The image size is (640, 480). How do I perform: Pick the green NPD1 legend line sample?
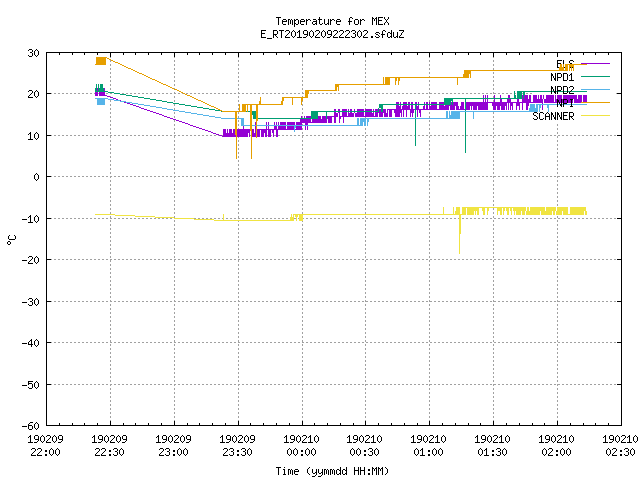click(595, 76)
